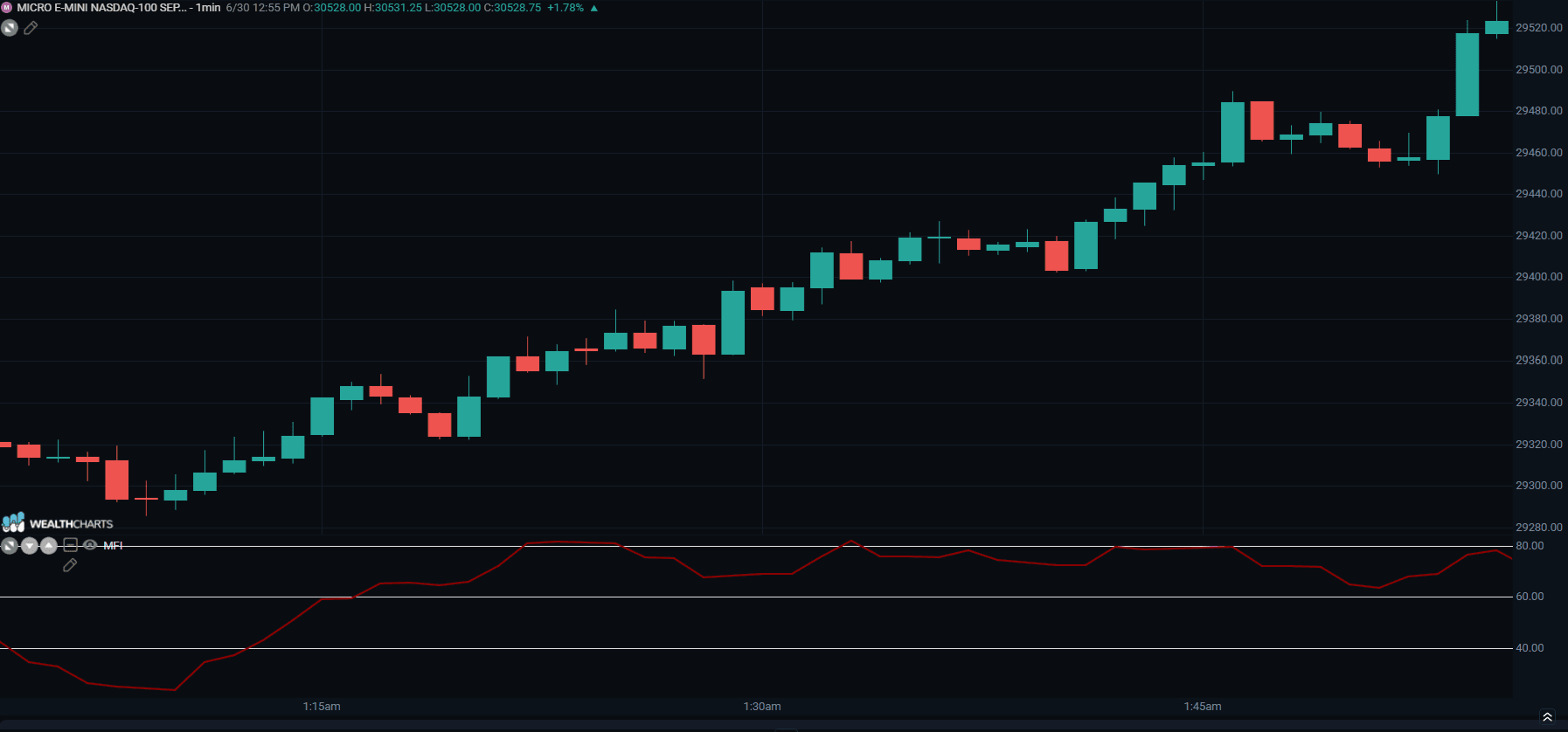Screen dimensions: 1568x732
Task: Move MFI pane up with arrow icon
Action: coord(49,546)
